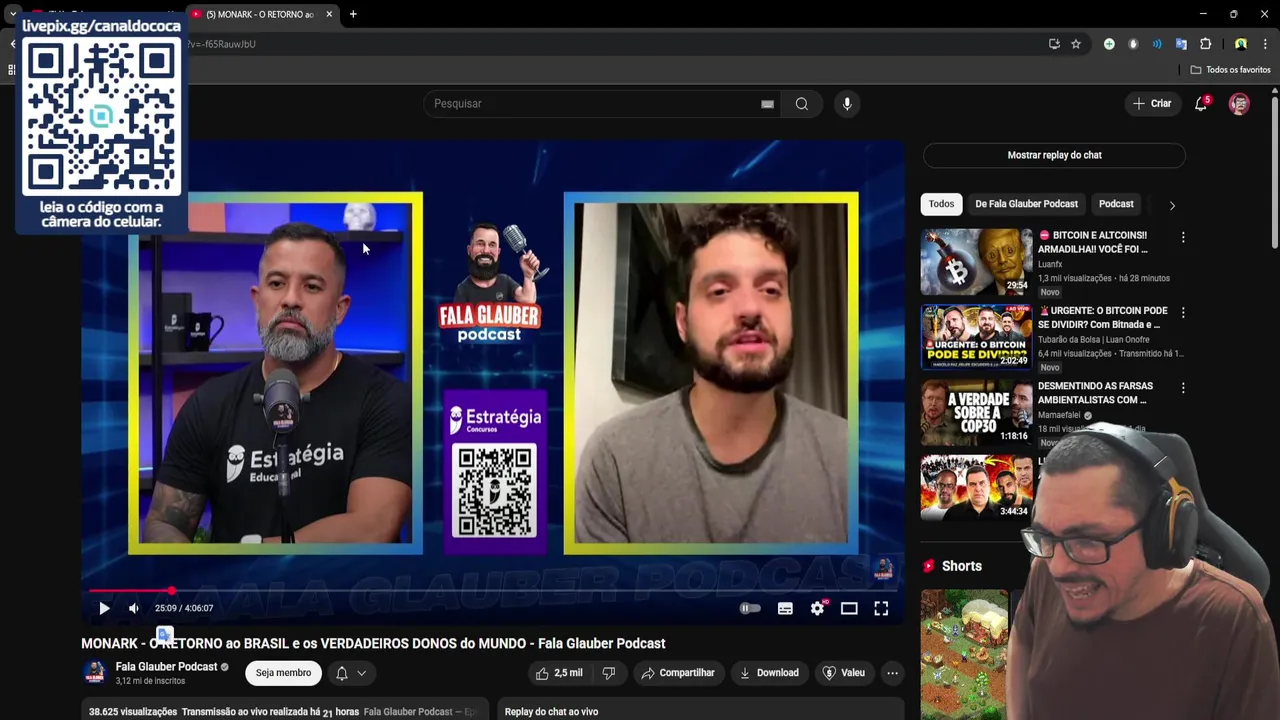Close the MONARK browser tab
The image size is (1280, 720).
pos(329,15)
